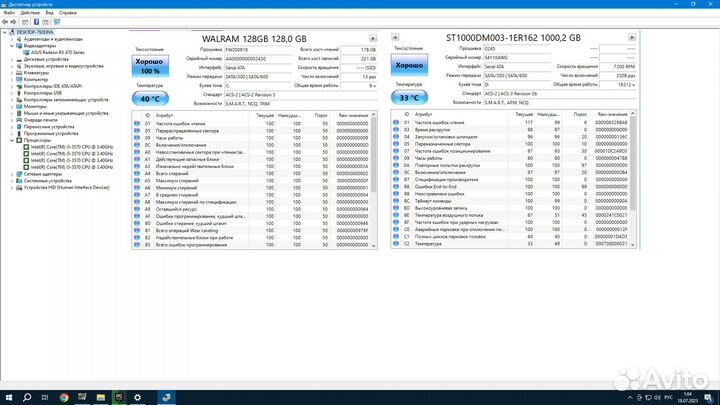This screenshot has width=720, height=405.
Task: Click the Видеоадаптеры display icon
Action: (x=19, y=46)
